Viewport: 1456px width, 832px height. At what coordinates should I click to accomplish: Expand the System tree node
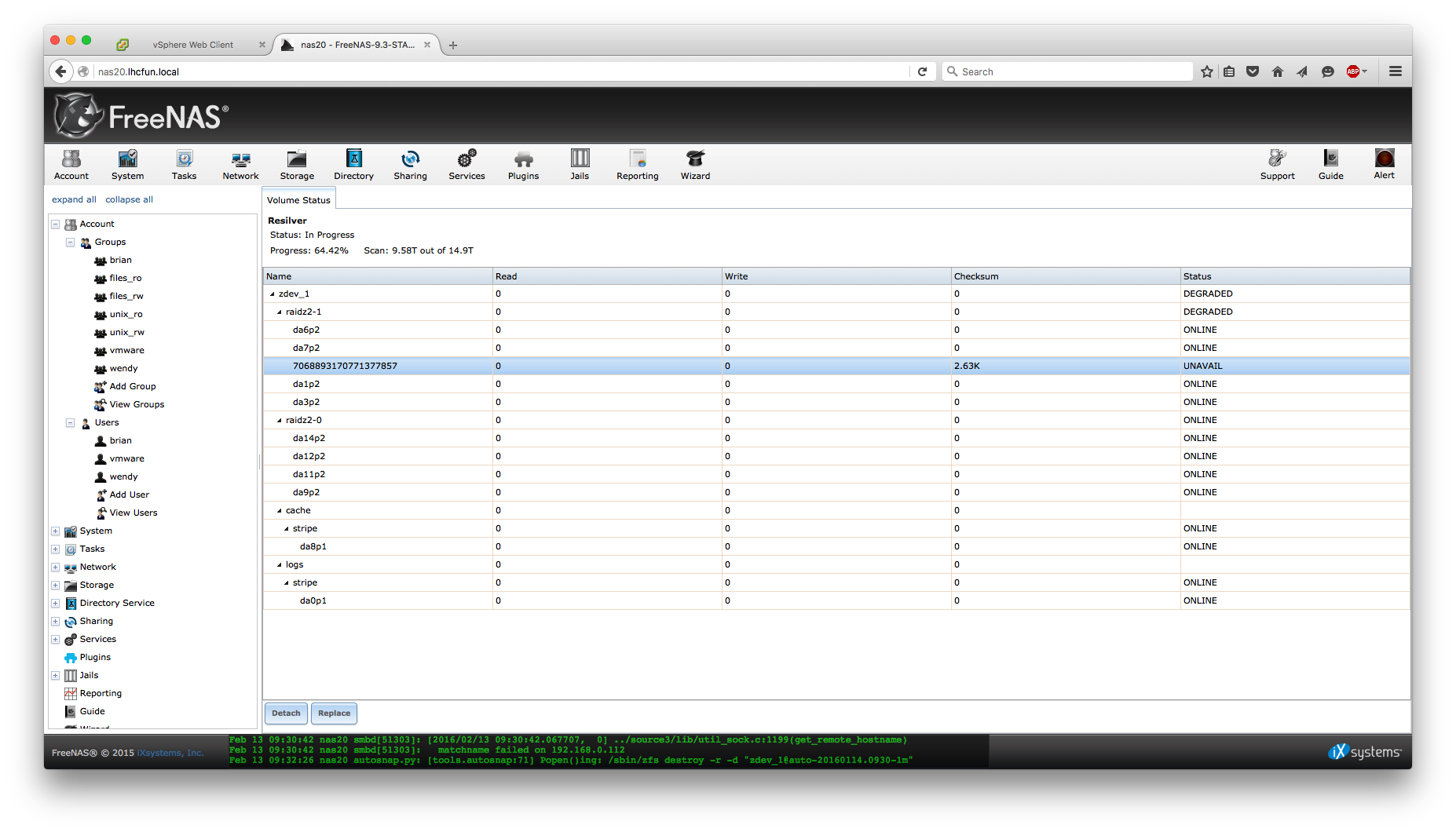pos(56,531)
